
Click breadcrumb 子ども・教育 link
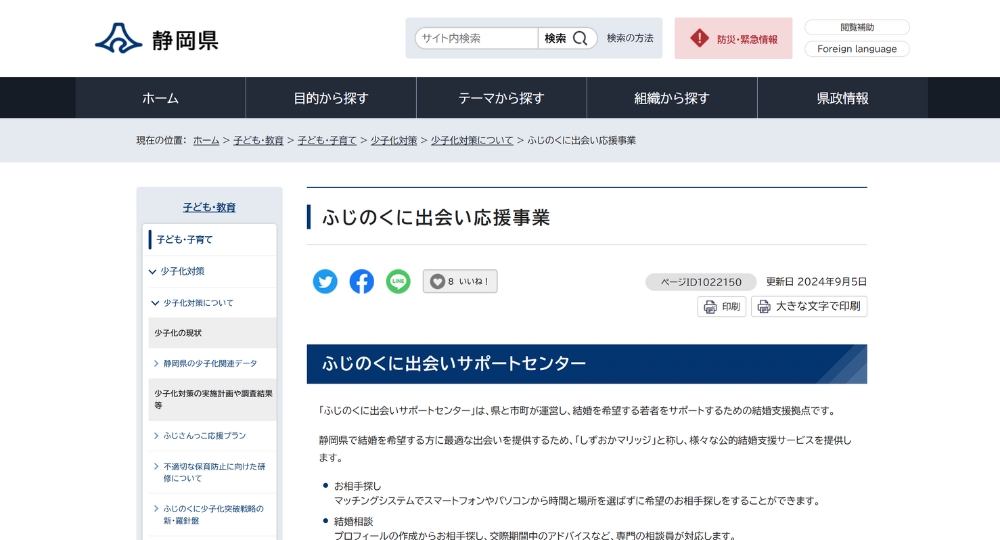tap(258, 140)
